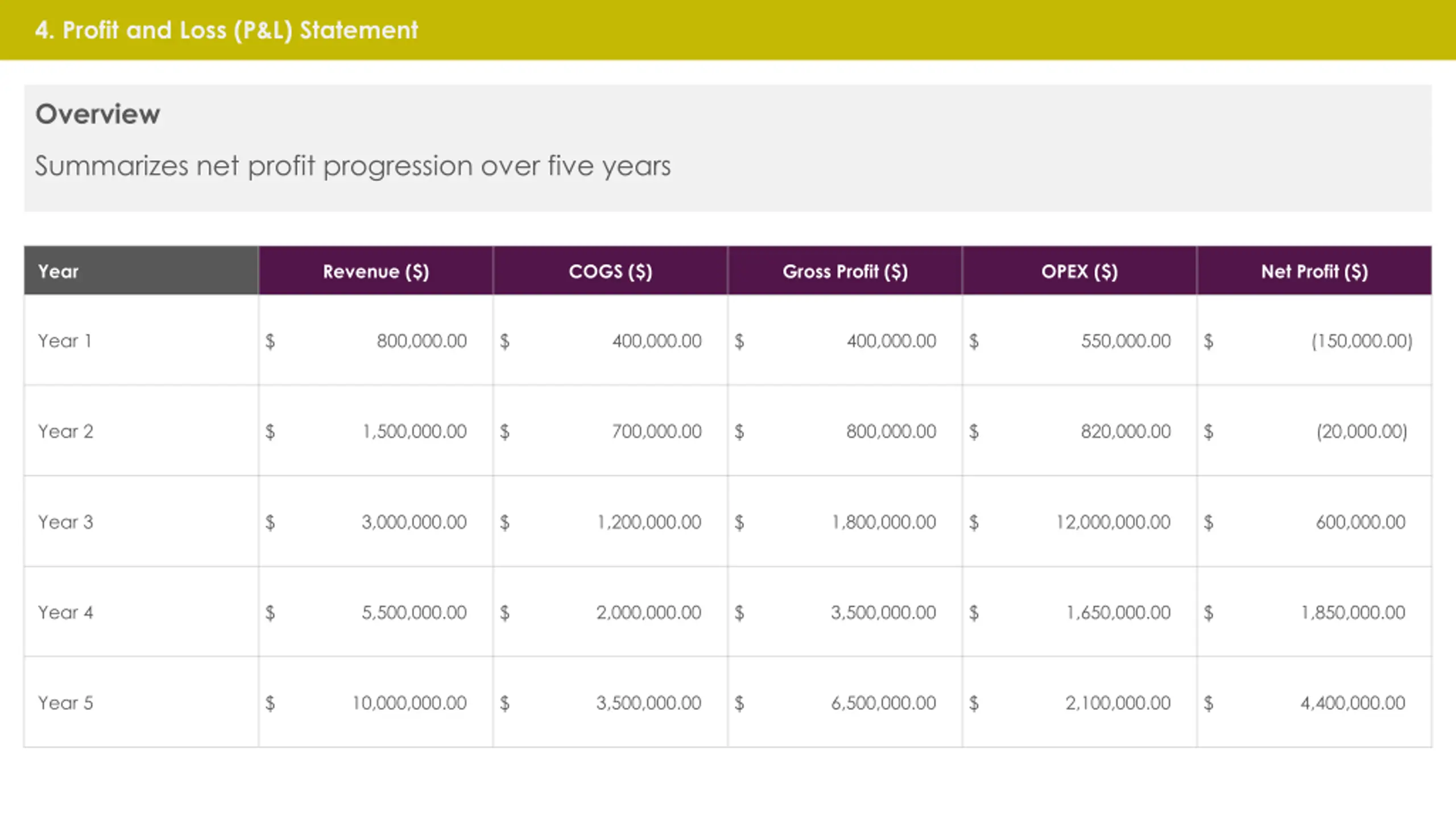The height and width of the screenshot is (819, 1456).
Task: Select the 'Year 2' row label
Action: click(65, 431)
